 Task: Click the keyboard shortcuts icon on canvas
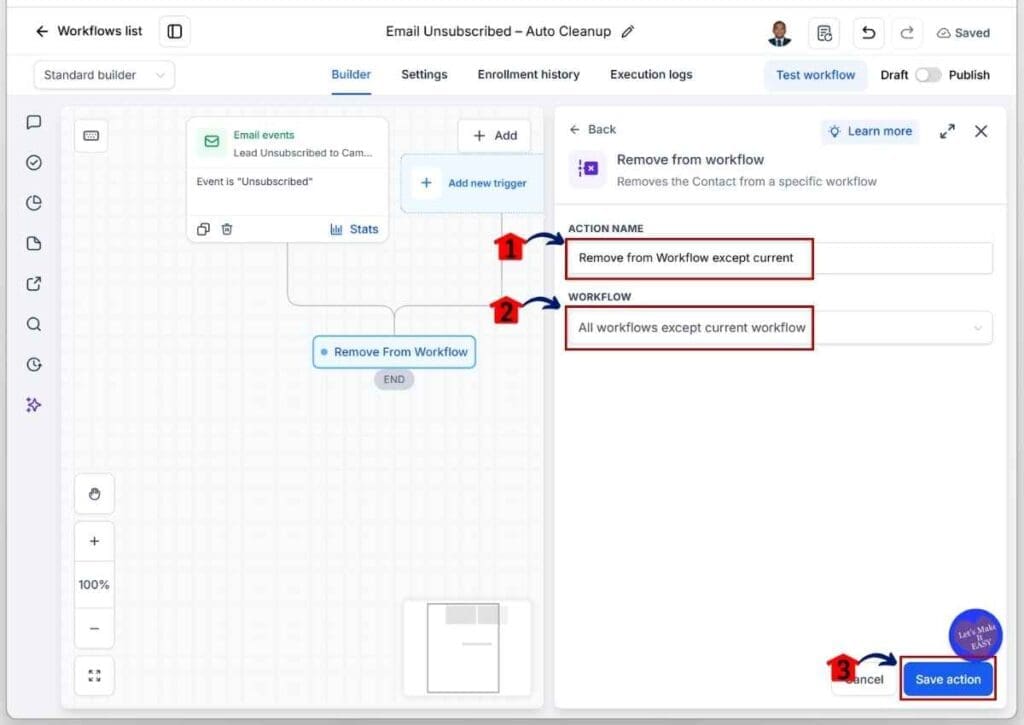[x=91, y=136]
